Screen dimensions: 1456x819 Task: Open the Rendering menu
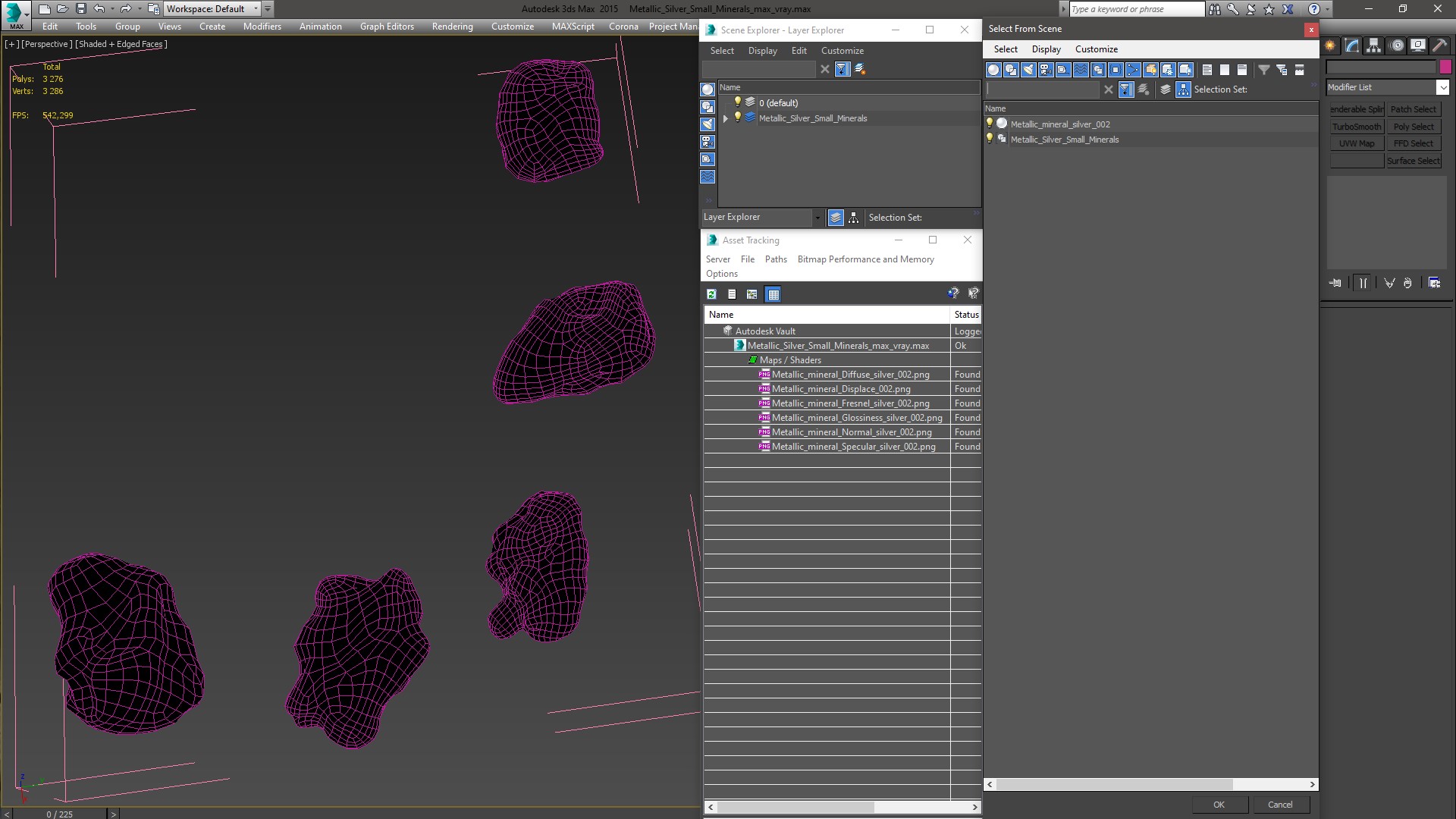(452, 27)
